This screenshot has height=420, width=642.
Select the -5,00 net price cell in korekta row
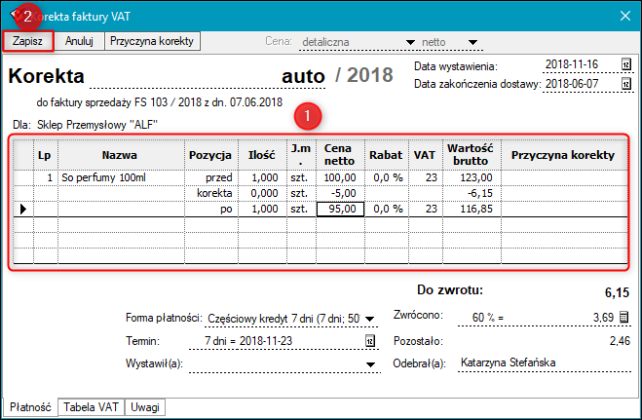pyautogui.click(x=340, y=193)
